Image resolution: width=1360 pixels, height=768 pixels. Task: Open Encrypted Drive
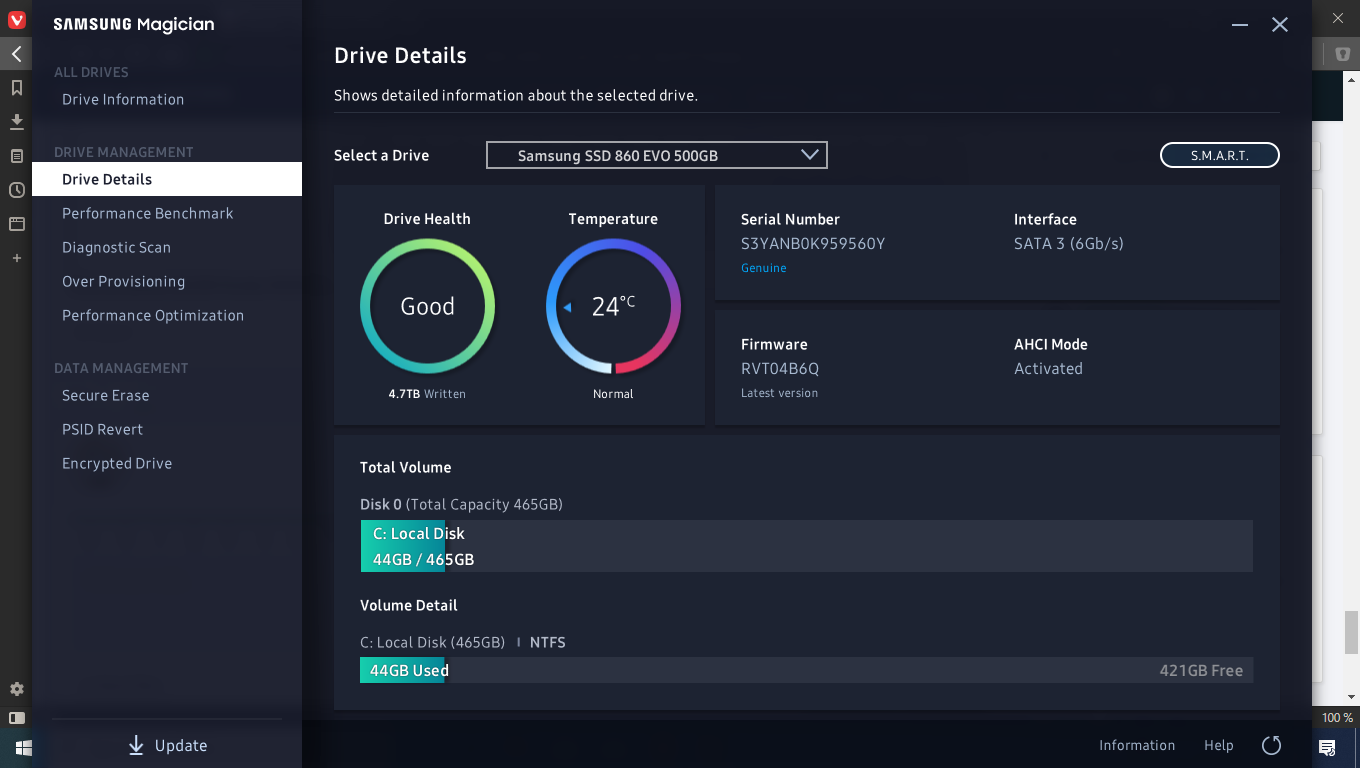tap(117, 463)
